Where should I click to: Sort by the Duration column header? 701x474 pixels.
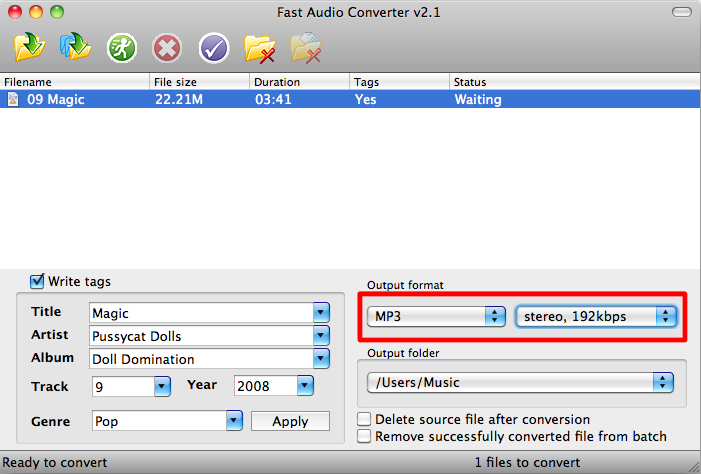(x=299, y=82)
